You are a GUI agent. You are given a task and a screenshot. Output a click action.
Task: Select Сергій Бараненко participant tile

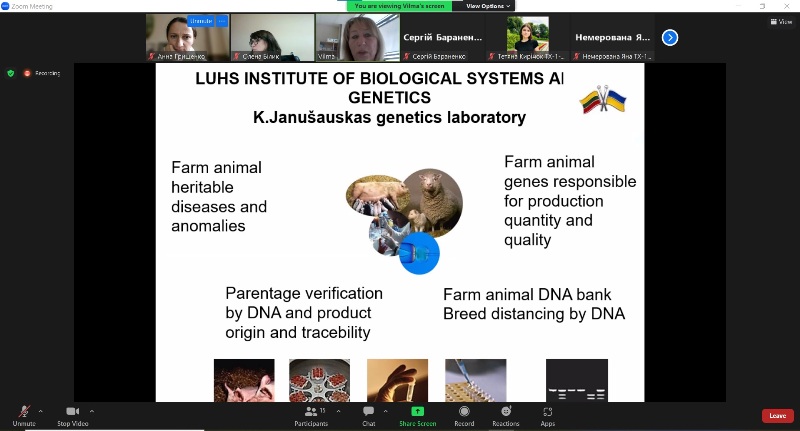tap(442, 37)
